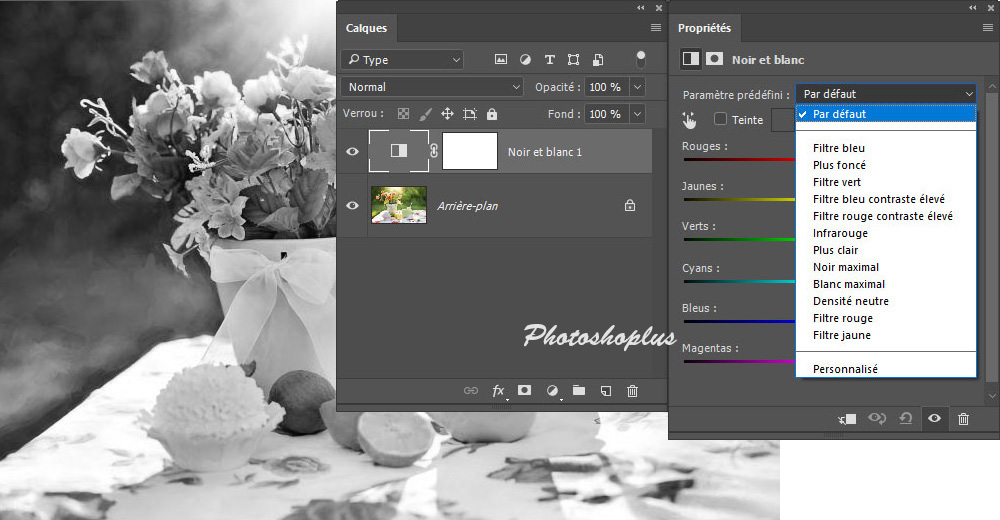The image size is (1000, 520).
Task: Enable the Teinte checkbox
Action: (720, 120)
